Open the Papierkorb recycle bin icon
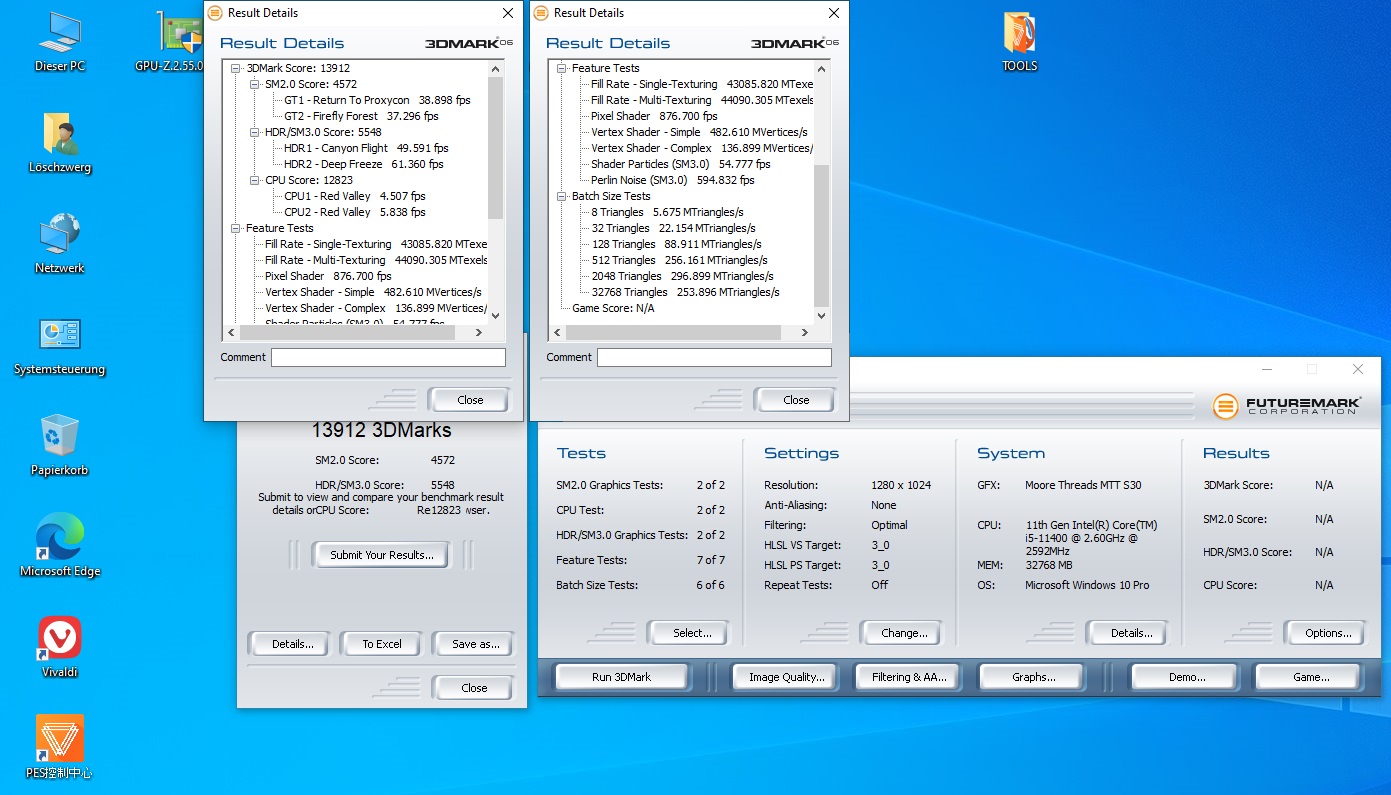The width and height of the screenshot is (1391, 795). [60, 446]
